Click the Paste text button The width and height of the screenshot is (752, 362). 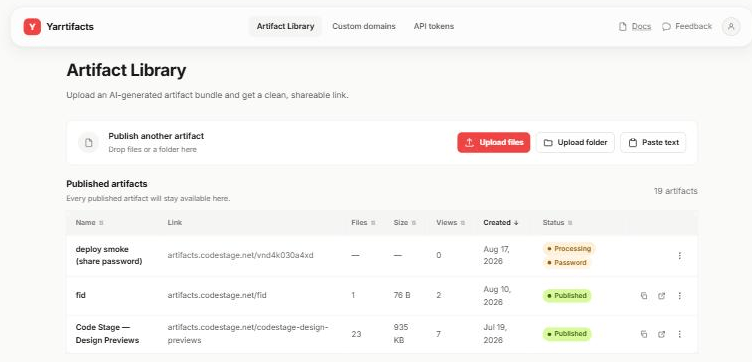[653, 142]
